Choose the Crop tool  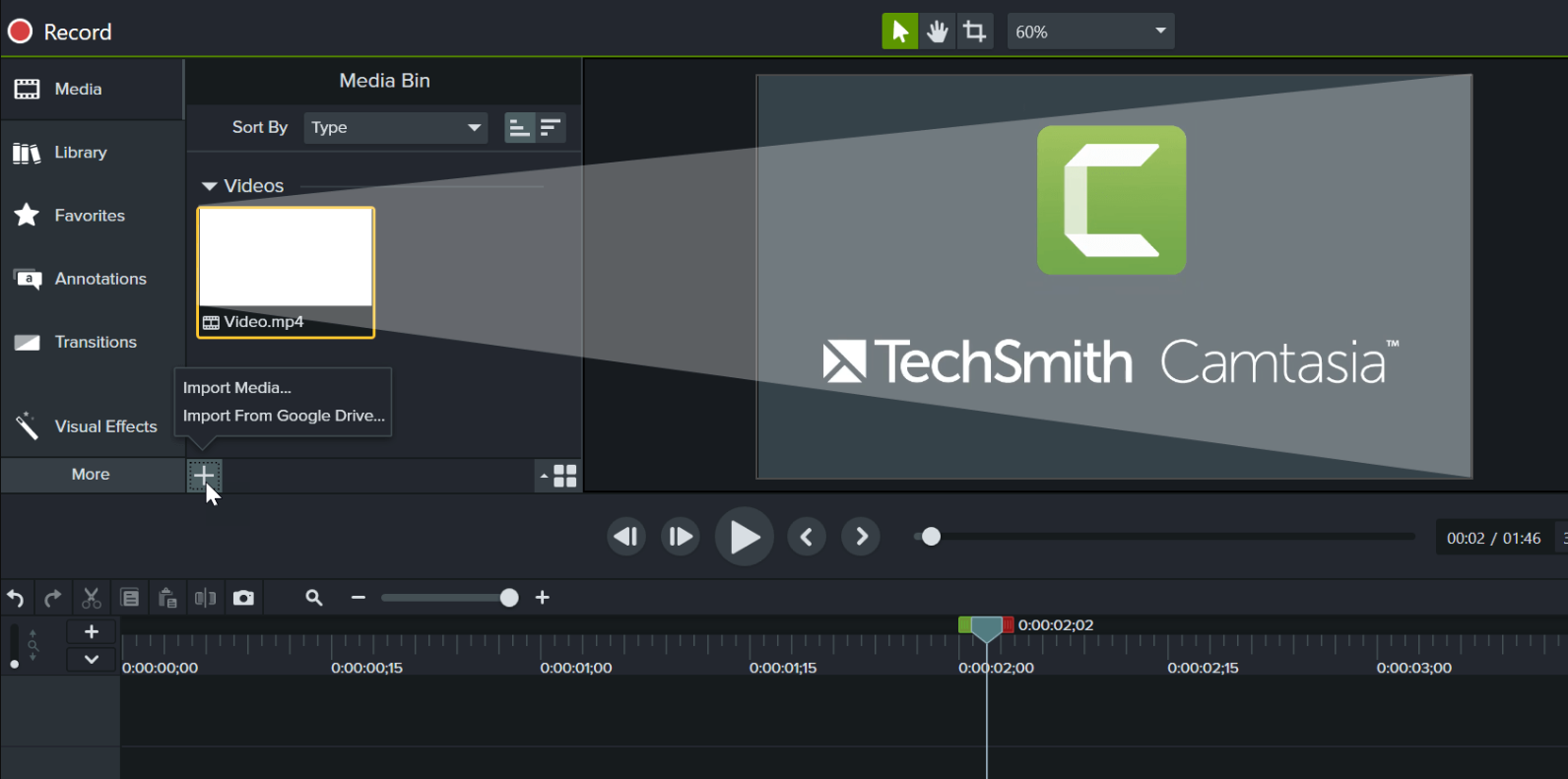coord(975,32)
